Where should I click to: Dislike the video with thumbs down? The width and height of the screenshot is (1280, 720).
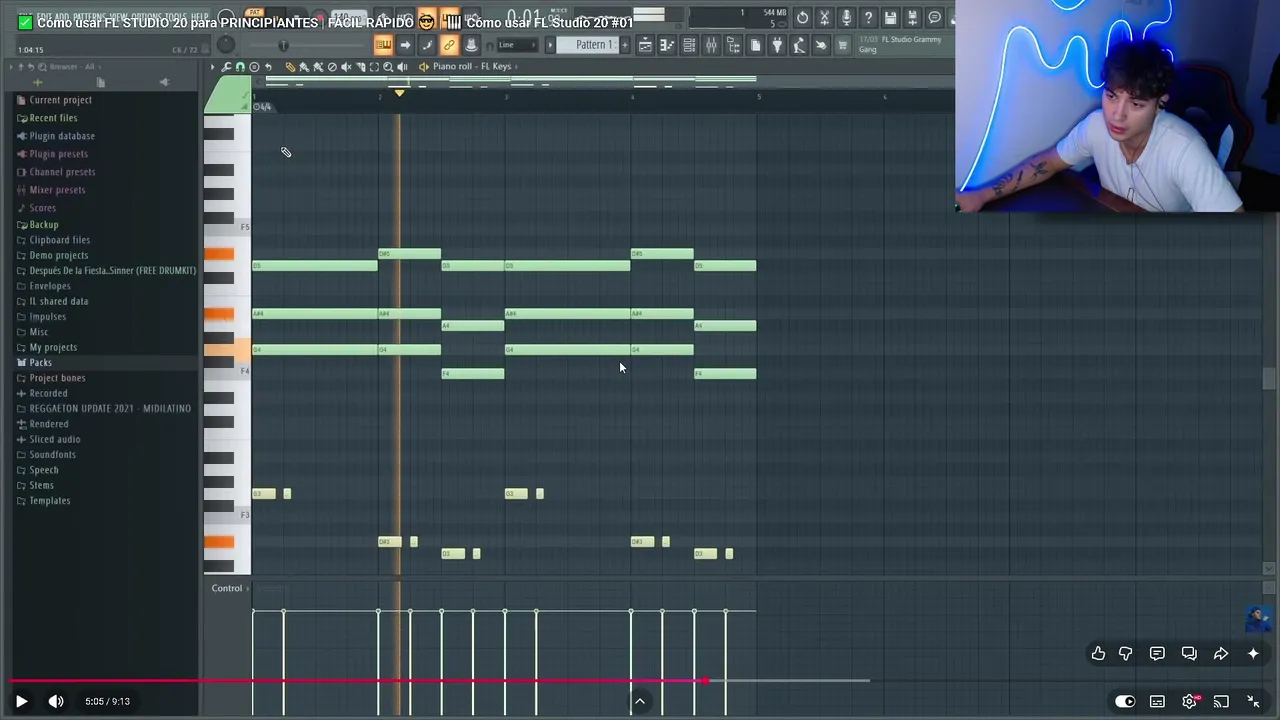1126,653
